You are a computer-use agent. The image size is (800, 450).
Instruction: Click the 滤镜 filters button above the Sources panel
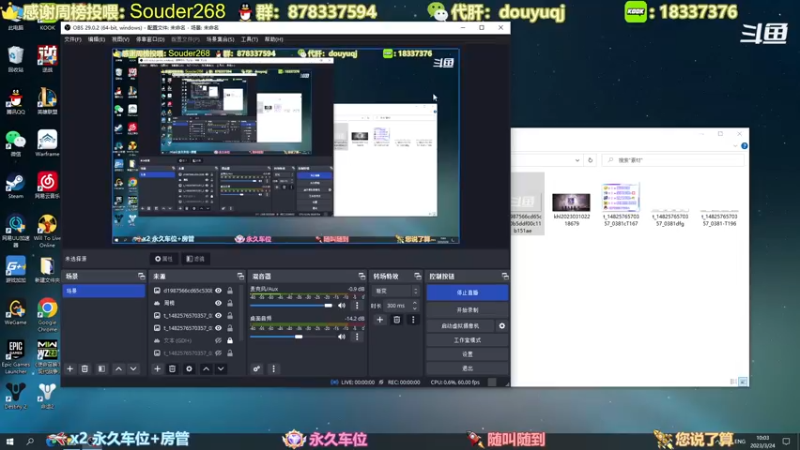point(195,259)
